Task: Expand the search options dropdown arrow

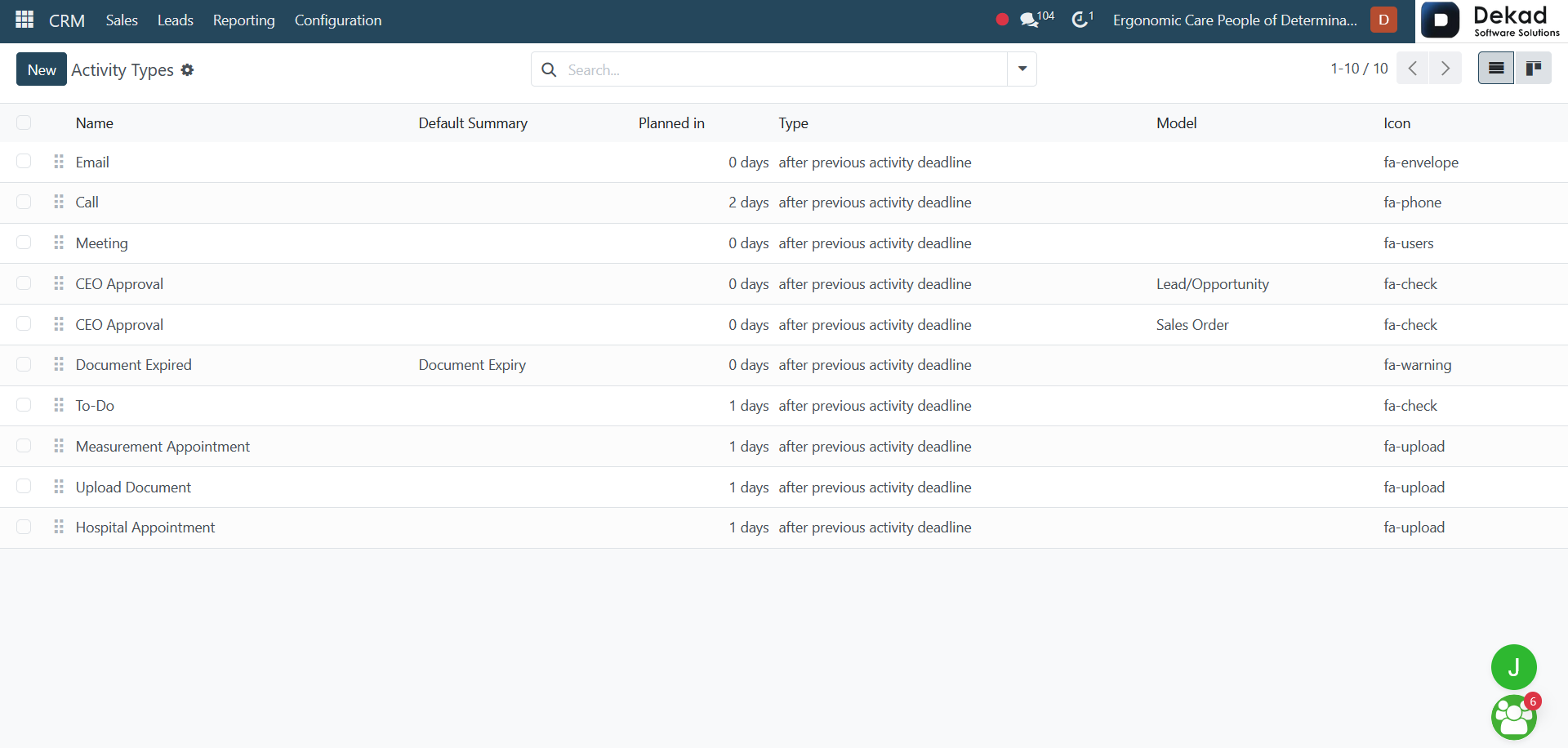Action: pos(1022,69)
